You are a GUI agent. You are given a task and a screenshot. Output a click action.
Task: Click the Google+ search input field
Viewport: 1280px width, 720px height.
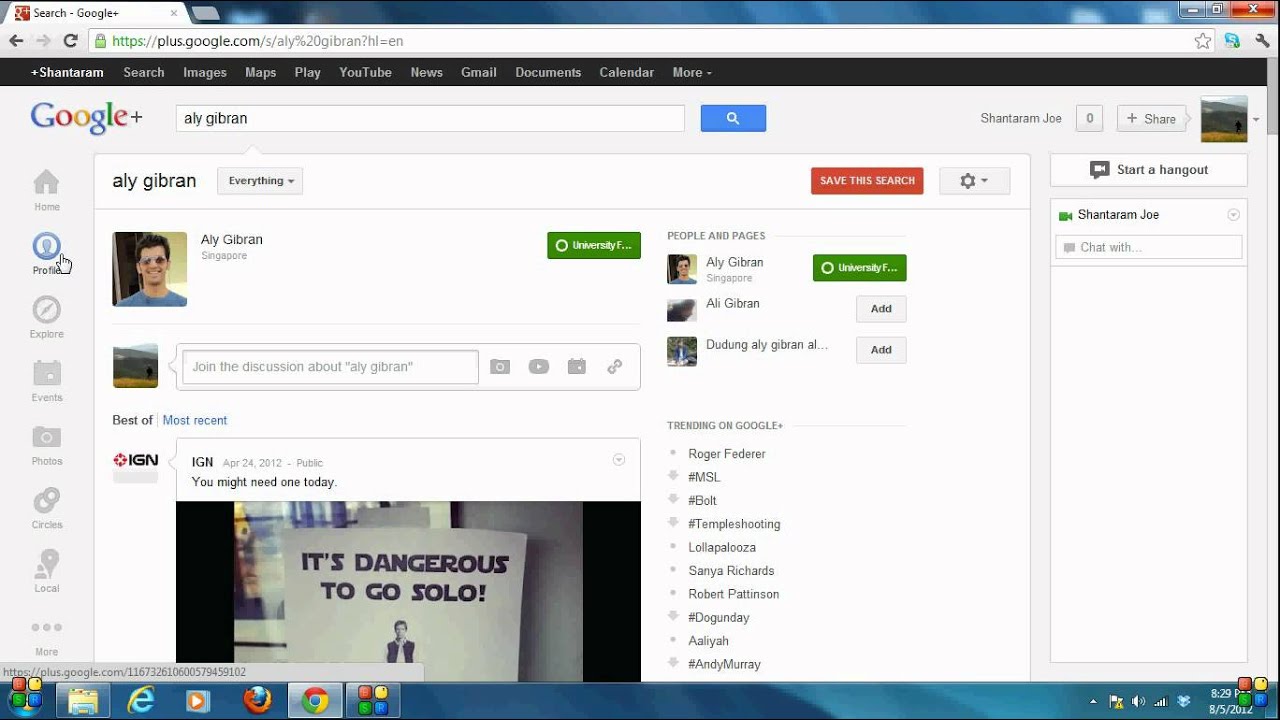(x=430, y=118)
